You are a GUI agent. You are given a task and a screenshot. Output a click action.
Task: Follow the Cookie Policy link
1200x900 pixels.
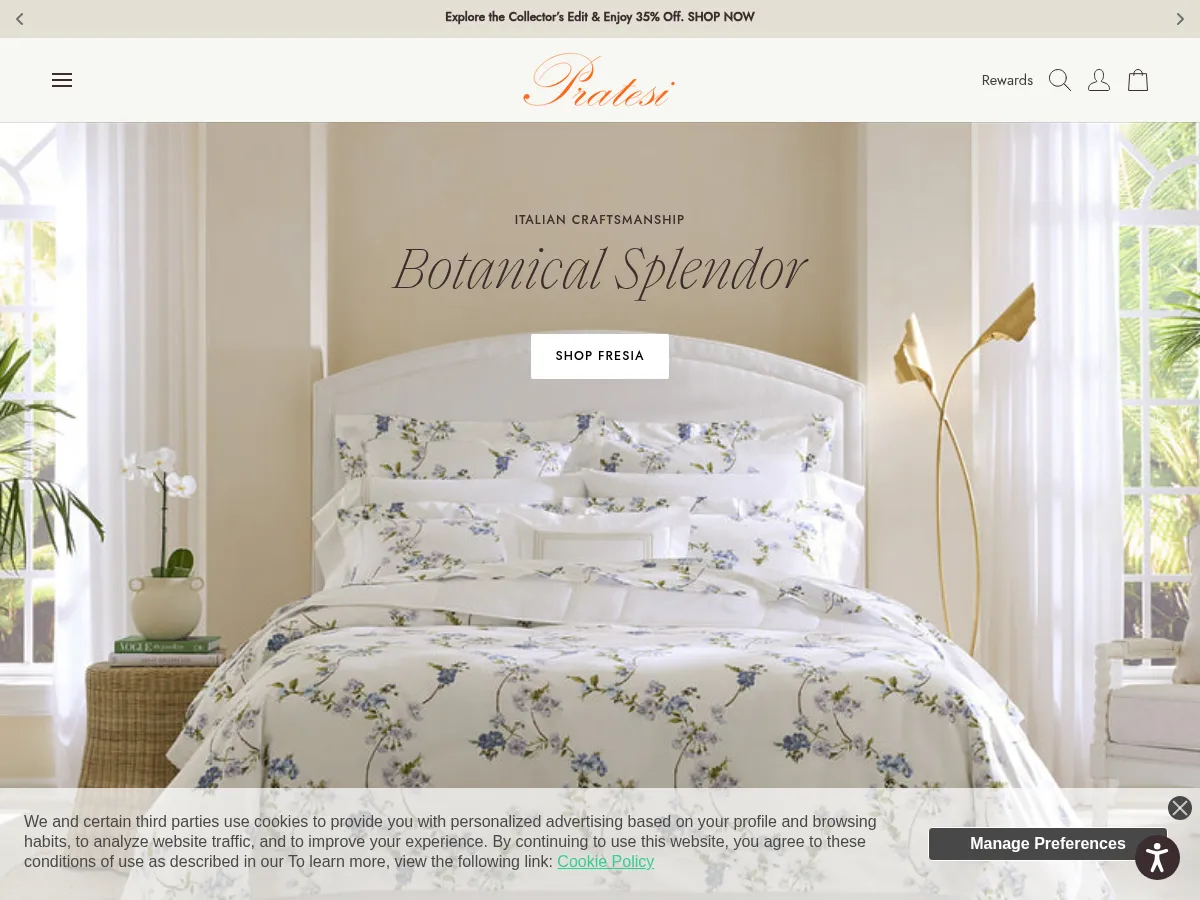605,861
